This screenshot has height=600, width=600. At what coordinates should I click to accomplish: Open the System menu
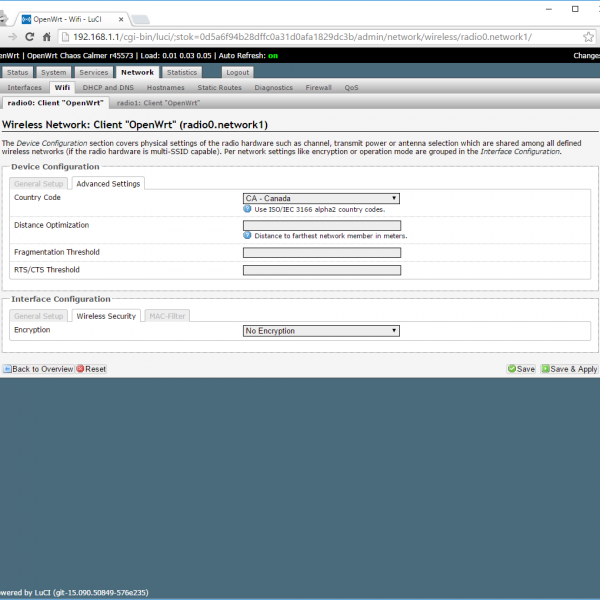54,72
